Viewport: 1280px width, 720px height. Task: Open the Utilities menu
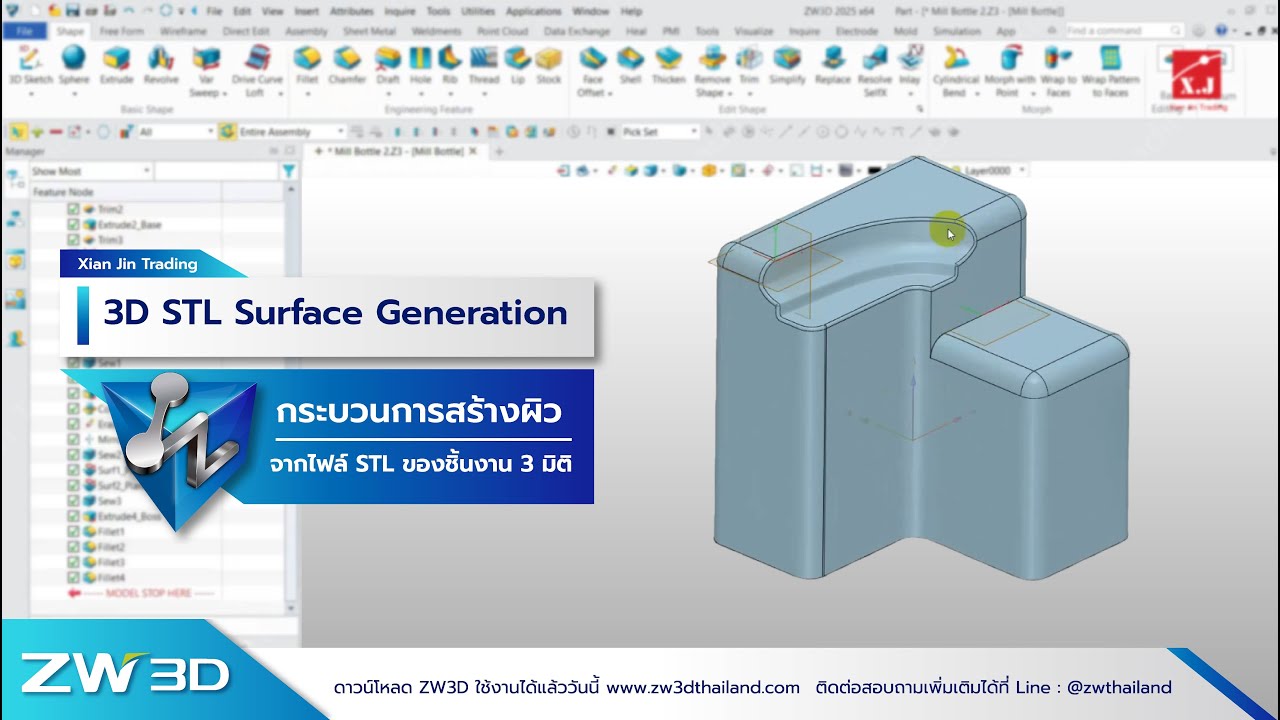coord(479,11)
